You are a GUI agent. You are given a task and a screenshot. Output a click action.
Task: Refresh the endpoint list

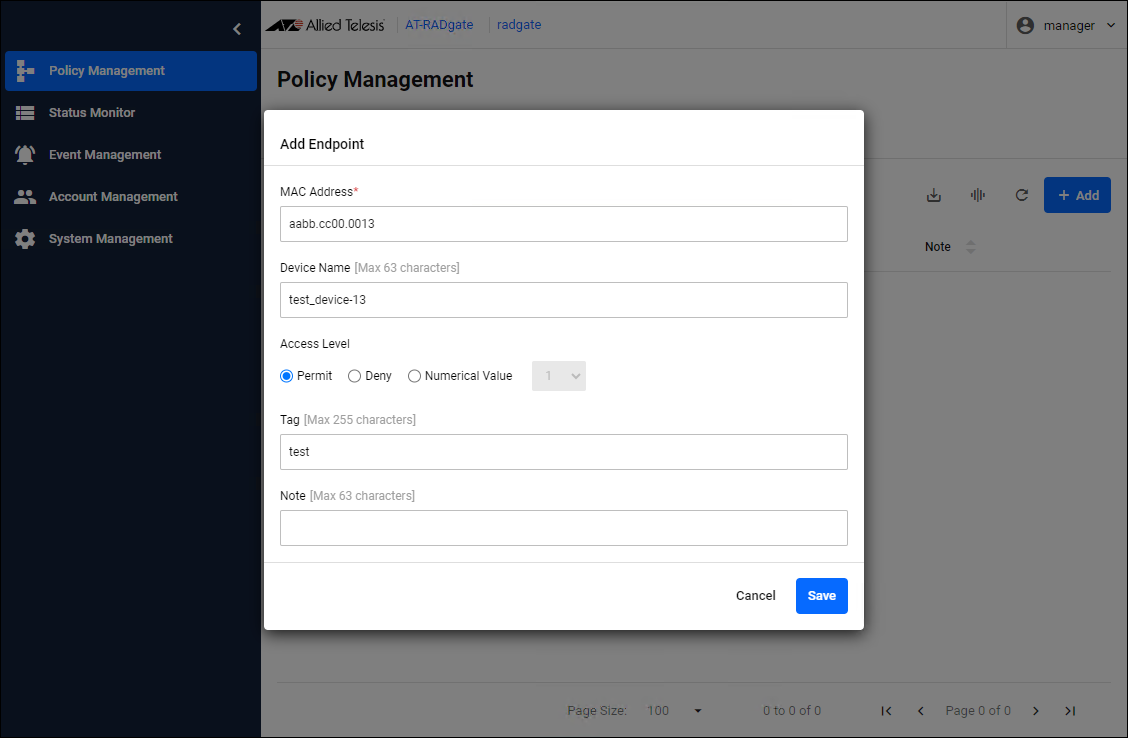[x=1022, y=196]
